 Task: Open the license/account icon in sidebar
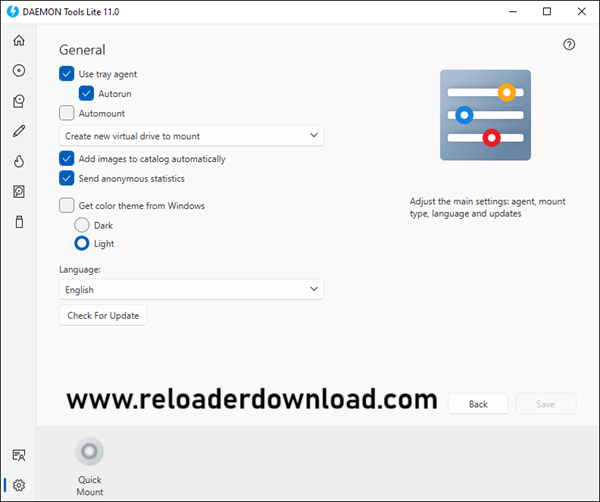pyautogui.click(x=19, y=455)
